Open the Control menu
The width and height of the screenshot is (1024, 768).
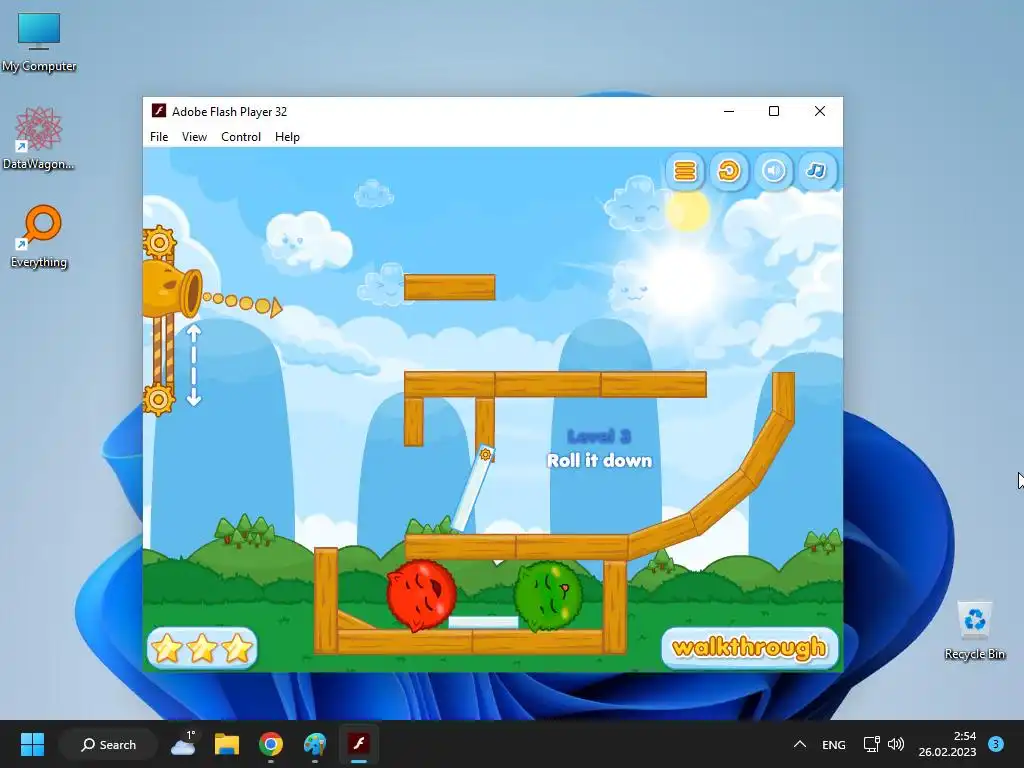coord(241,136)
